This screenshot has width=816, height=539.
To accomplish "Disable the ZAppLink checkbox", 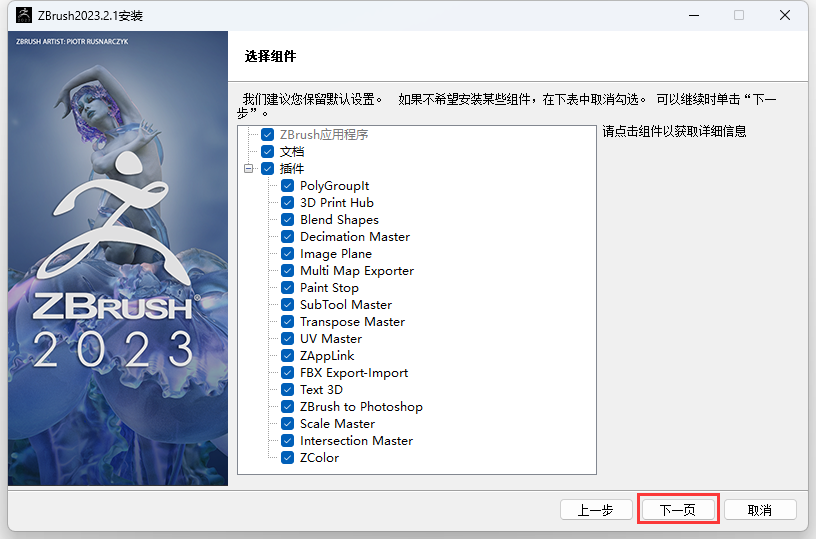I will click(287, 355).
